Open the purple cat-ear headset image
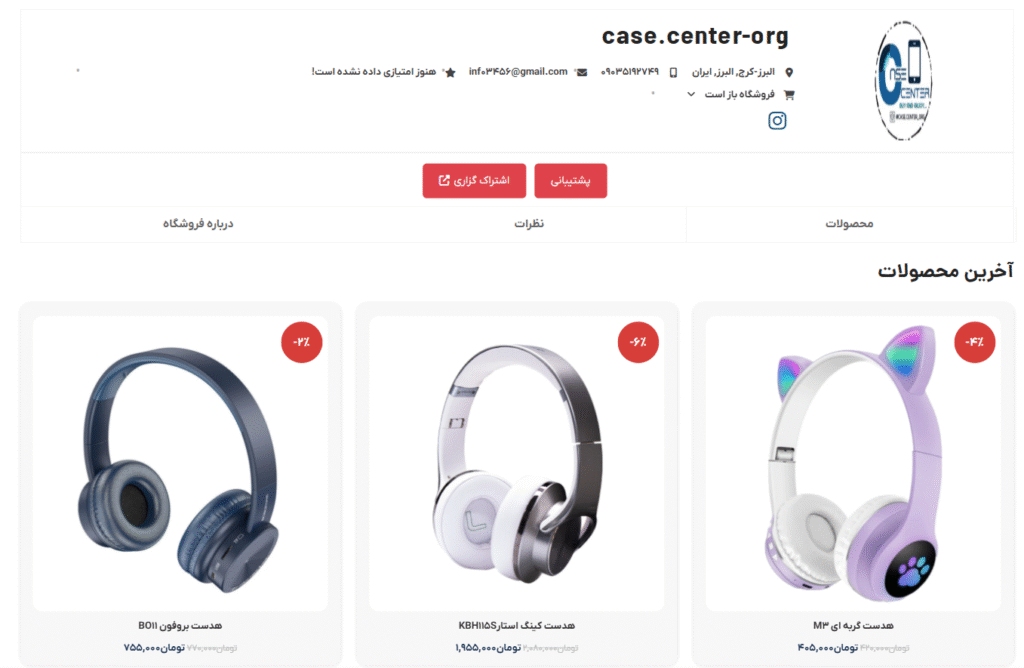The width and height of the screenshot is (1024, 668). click(853, 464)
